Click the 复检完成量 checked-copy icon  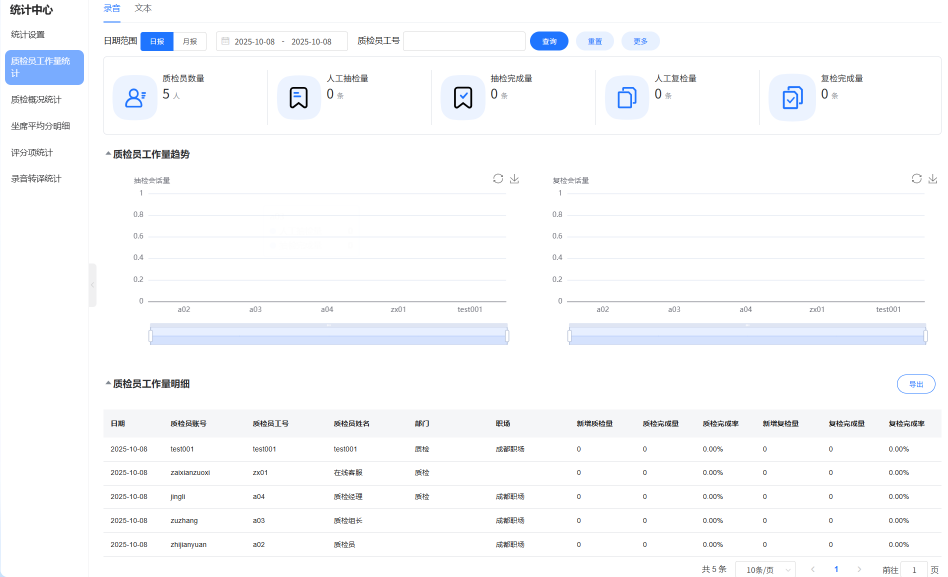792,97
